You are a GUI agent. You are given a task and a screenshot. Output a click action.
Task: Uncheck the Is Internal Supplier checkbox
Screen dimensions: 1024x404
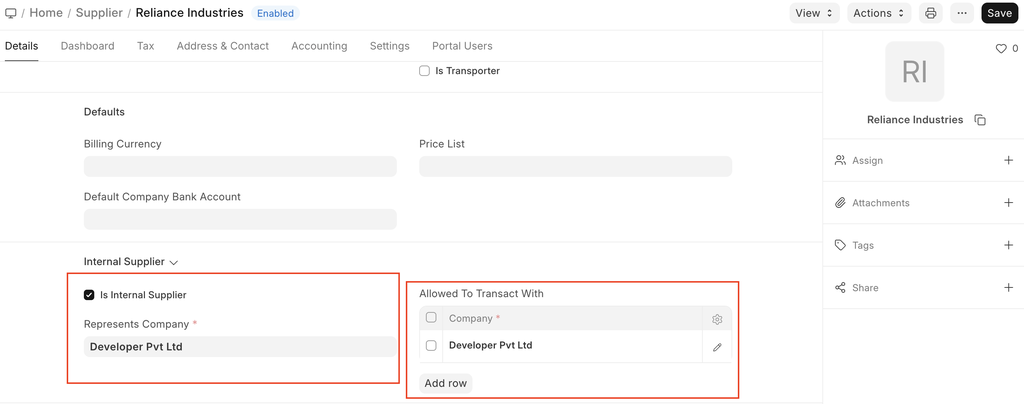pos(89,295)
